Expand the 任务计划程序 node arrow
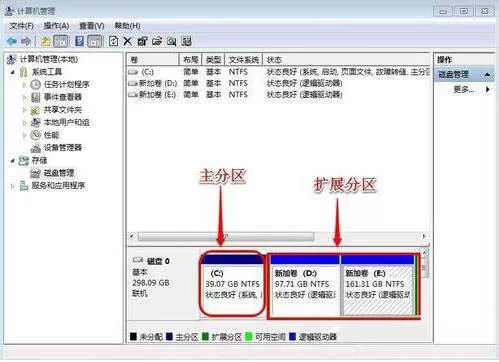The image size is (499, 362). pos(24,85)
